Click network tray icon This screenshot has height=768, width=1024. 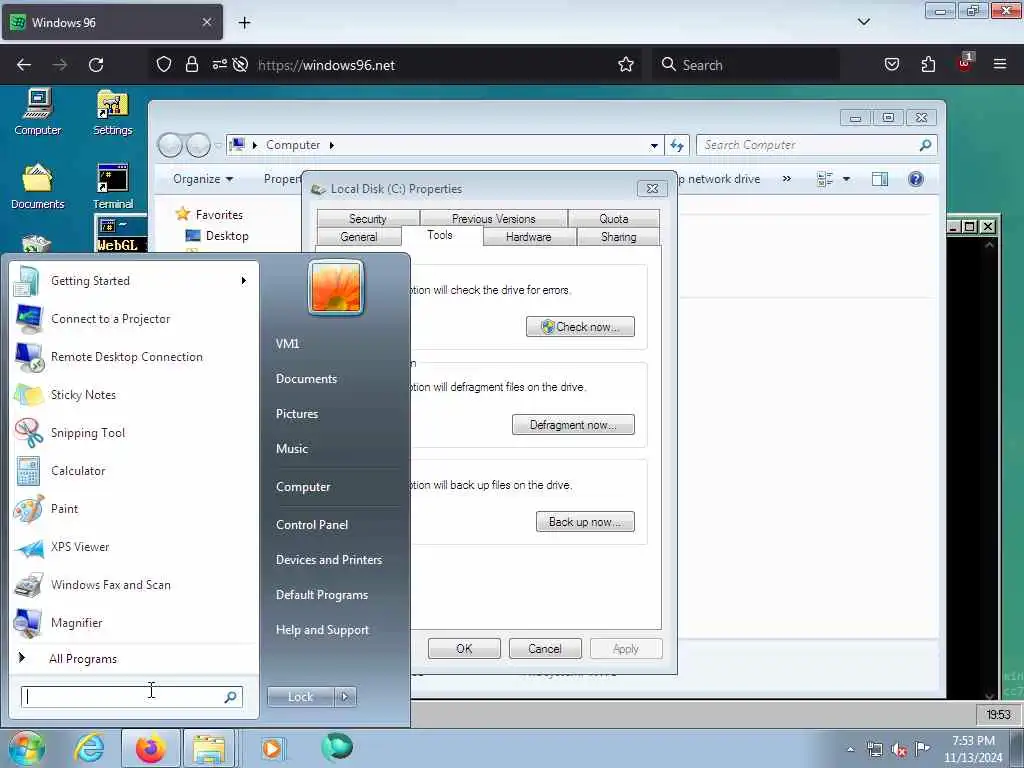point(874,750)
